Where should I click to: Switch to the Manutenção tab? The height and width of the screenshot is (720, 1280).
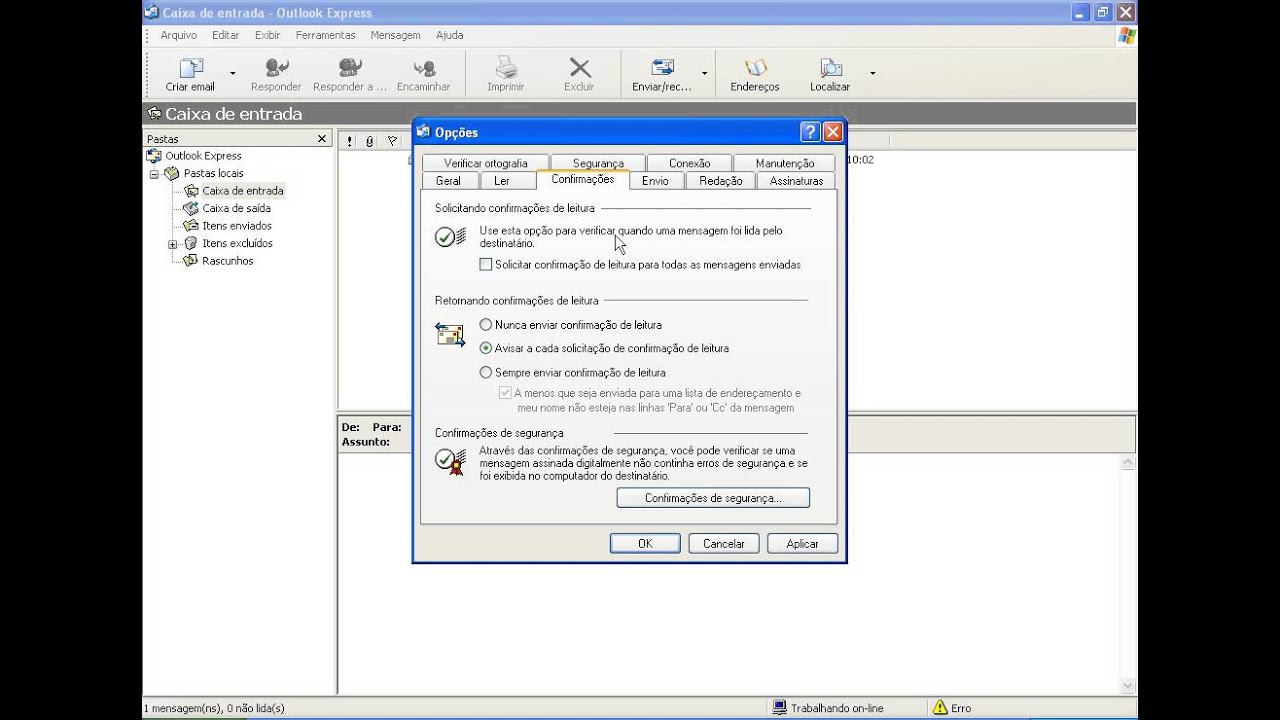click(785, 163)
